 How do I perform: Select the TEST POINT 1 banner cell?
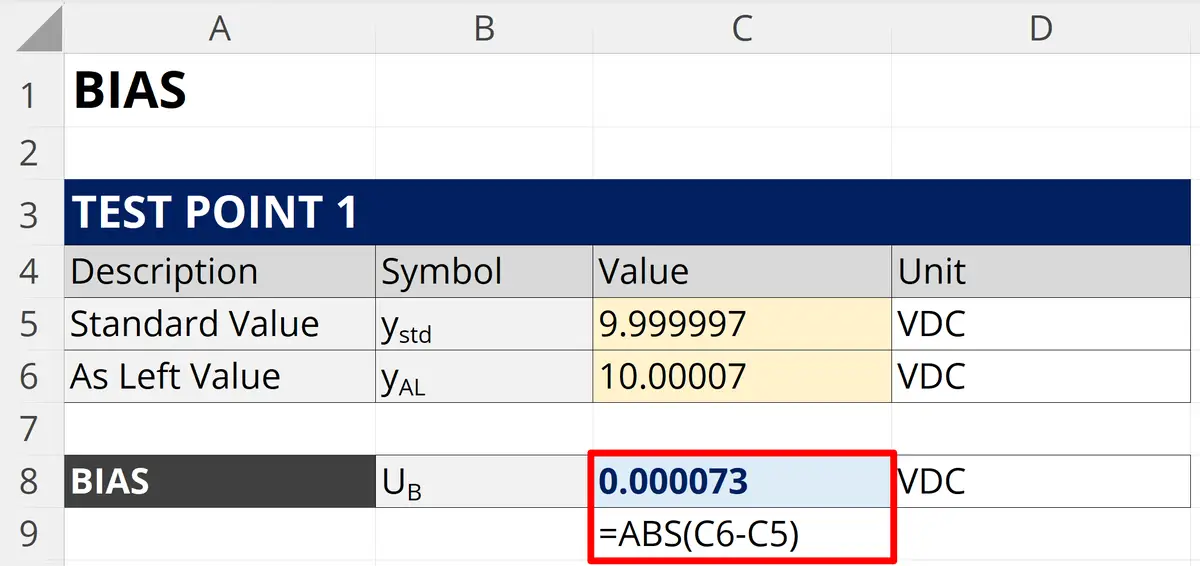627,212
